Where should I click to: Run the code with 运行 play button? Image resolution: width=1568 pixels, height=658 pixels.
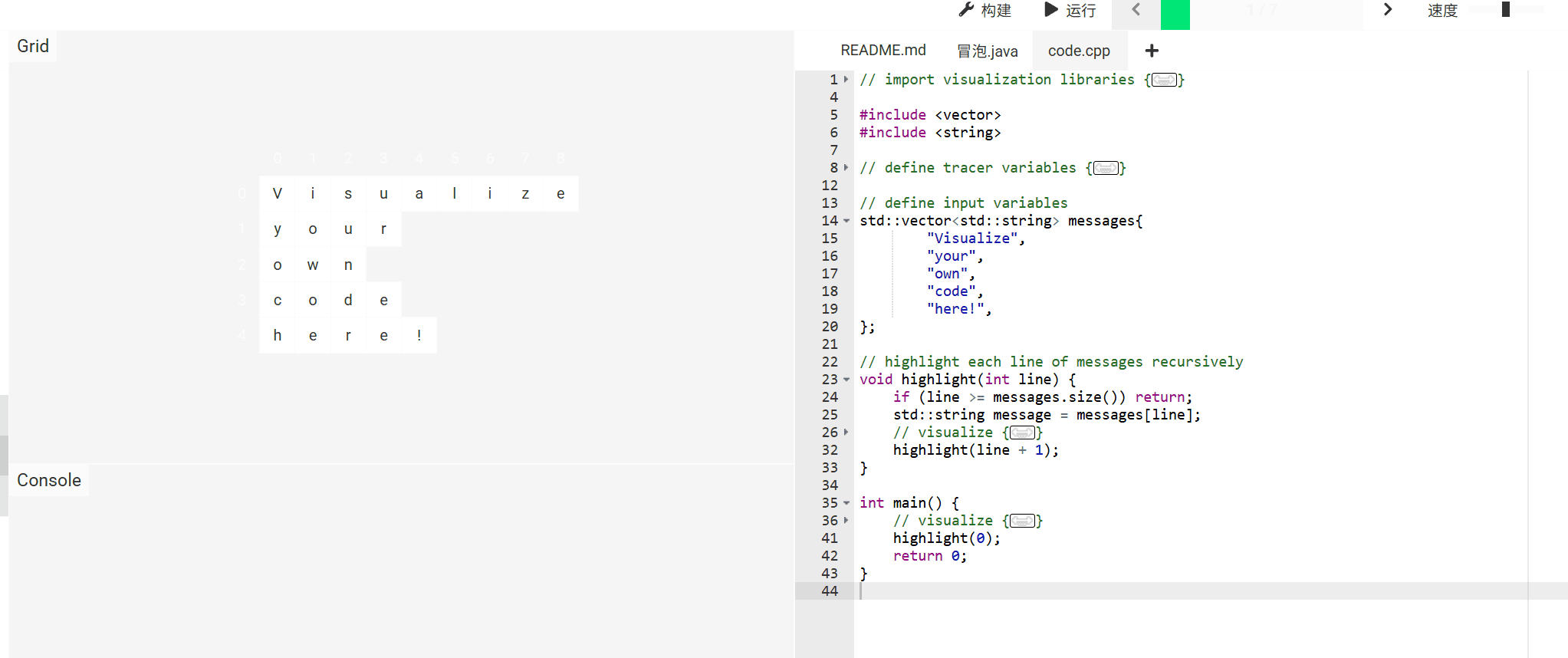tap(1070, 11)
